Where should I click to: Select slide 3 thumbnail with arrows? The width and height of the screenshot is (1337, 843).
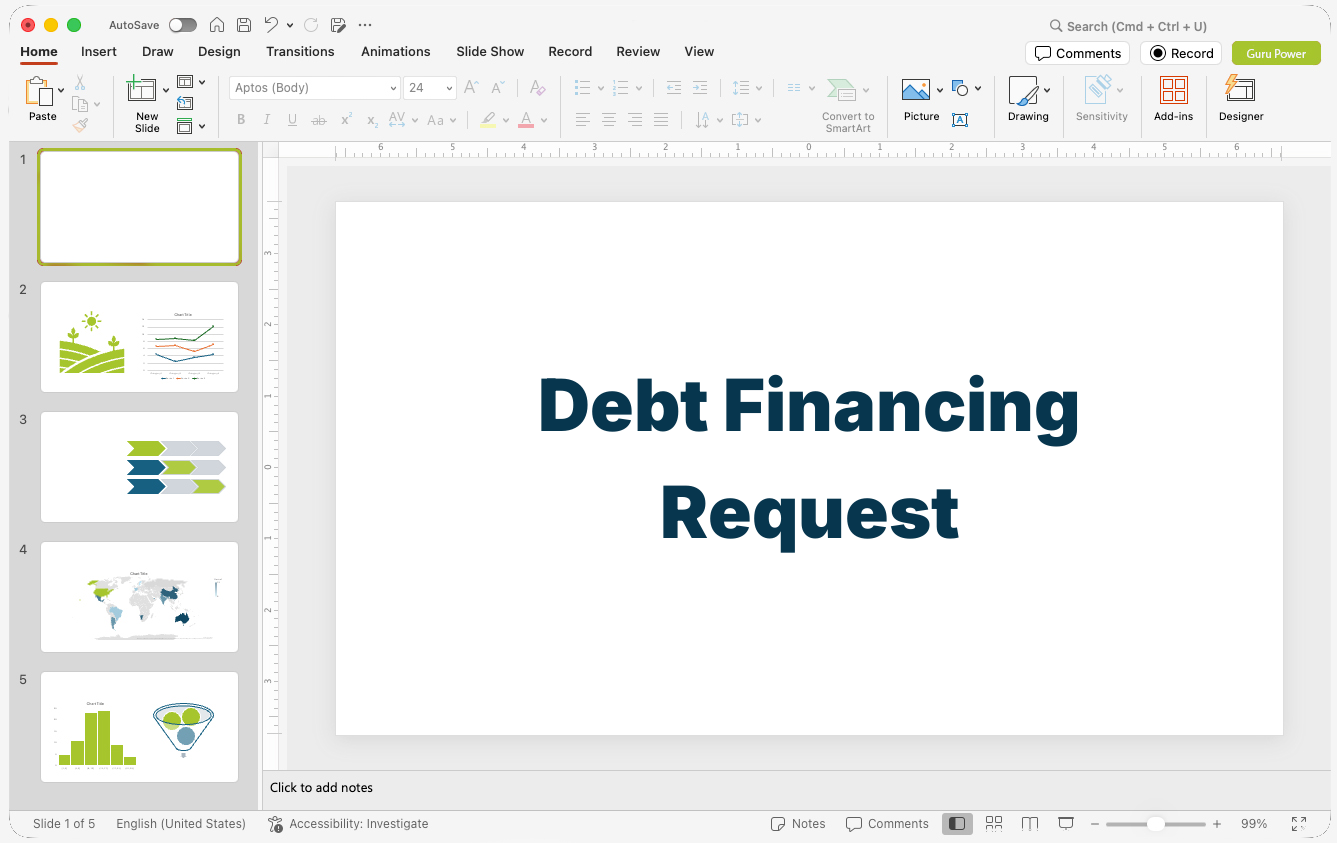click(x=139, y=467)
